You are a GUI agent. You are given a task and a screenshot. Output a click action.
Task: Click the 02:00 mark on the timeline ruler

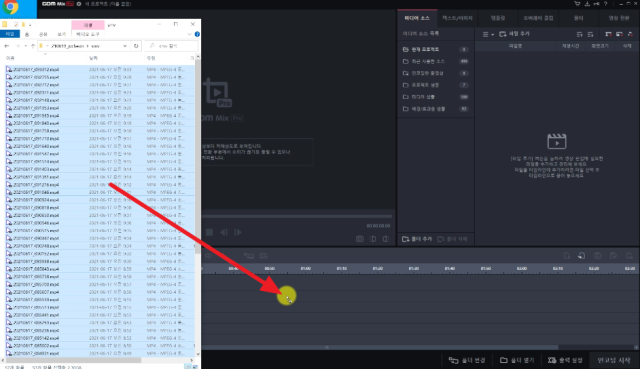[x=522, y=269]
